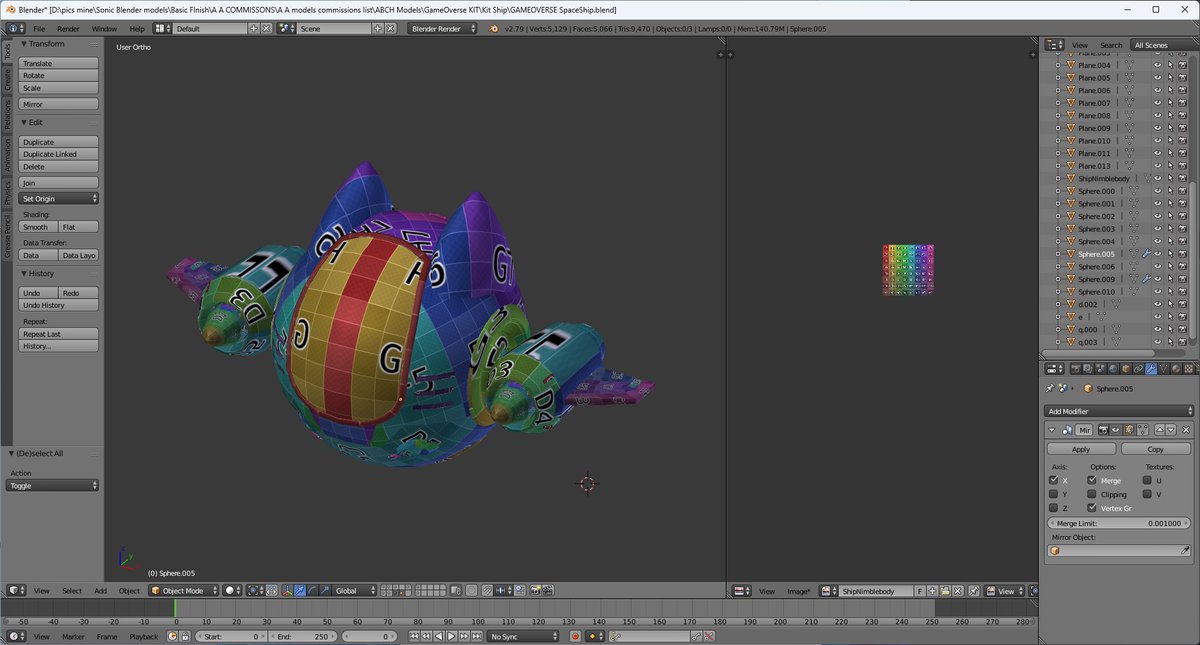Click the Duplicate Linked button

pos(59,154)
